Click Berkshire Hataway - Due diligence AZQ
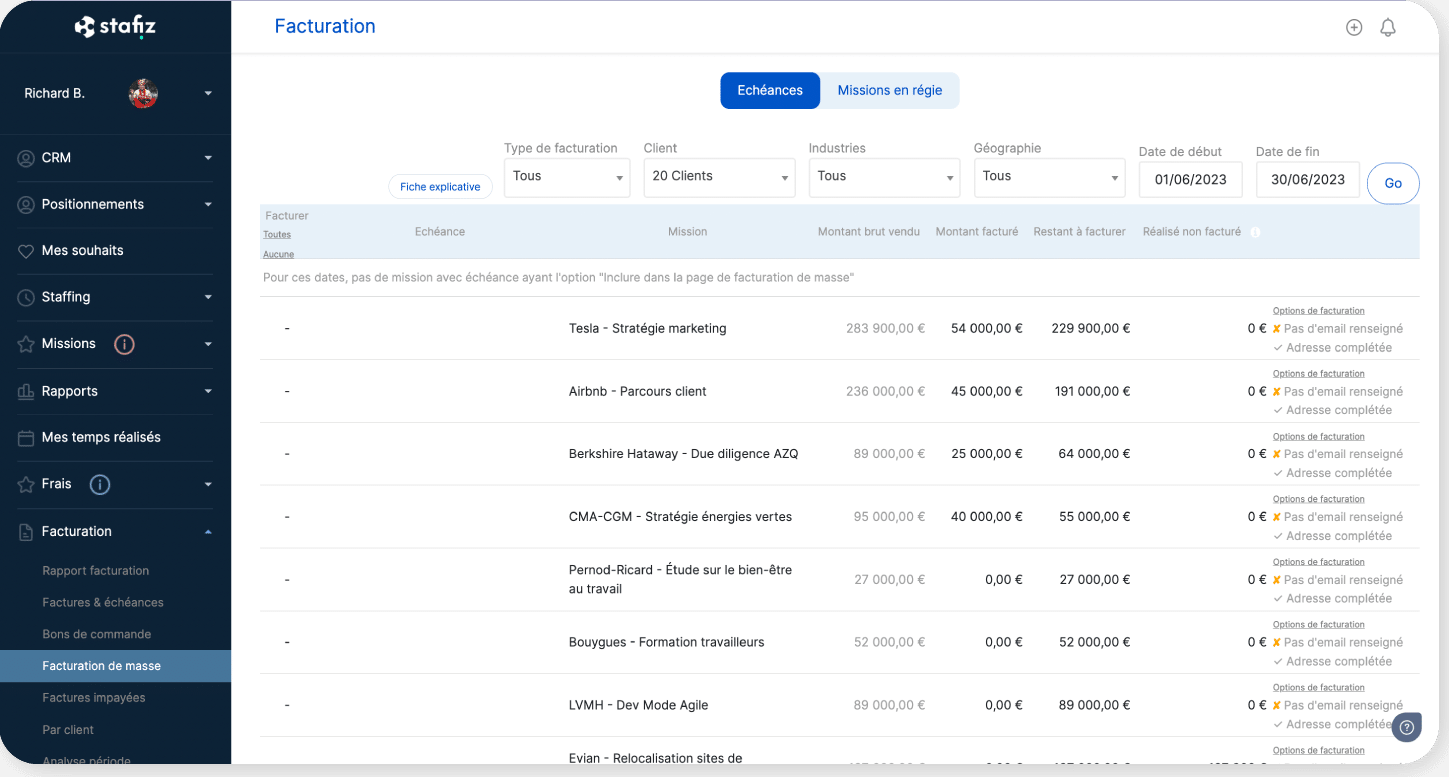The height and width of the screenshot is (777, 1449). [684, 454]
